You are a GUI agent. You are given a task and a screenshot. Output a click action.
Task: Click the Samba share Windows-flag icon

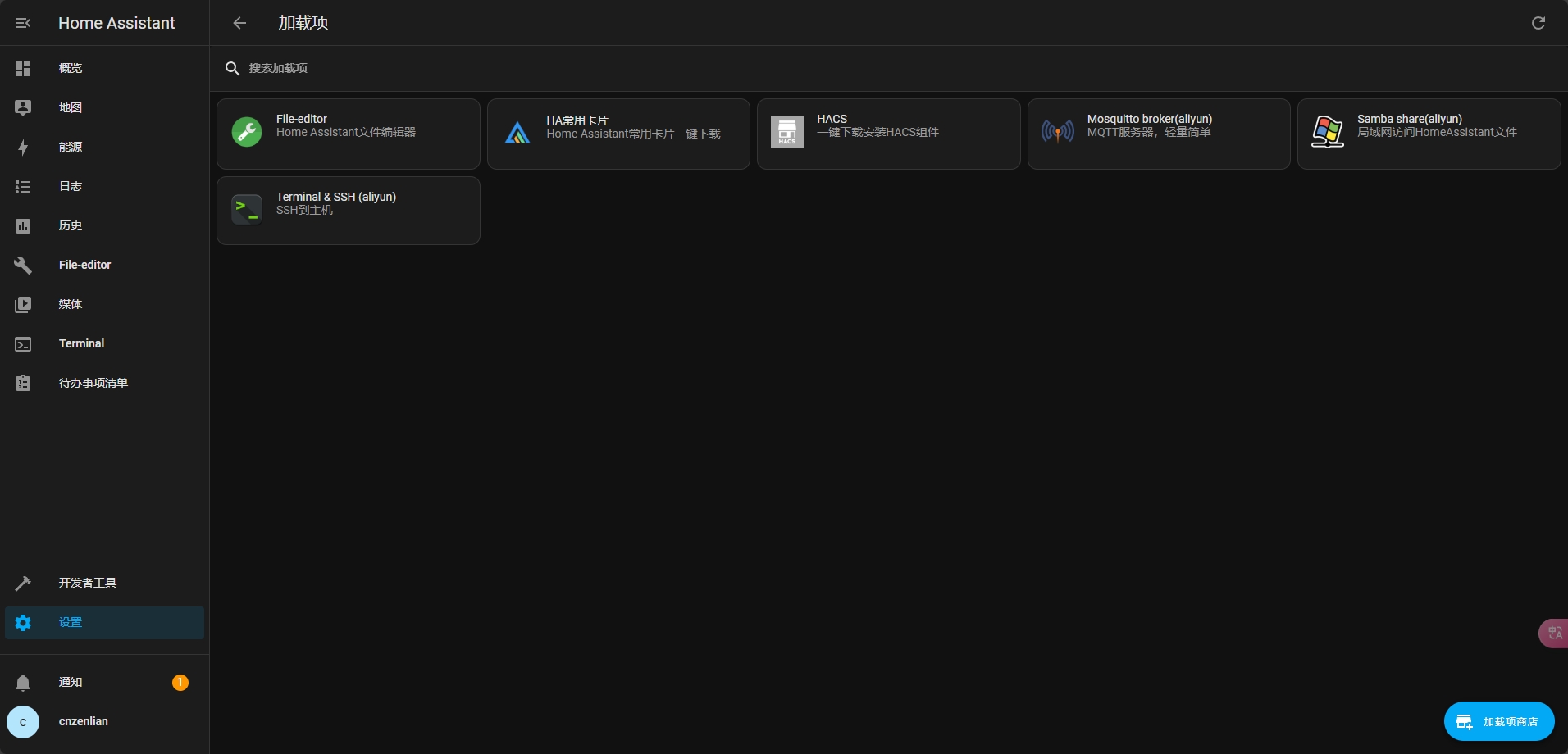click(x=1328, y=131)
